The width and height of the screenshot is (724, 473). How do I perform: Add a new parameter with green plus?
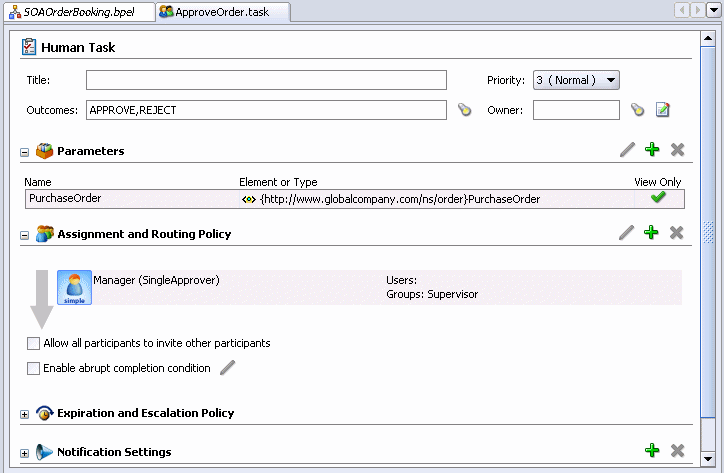pos(652,149)
